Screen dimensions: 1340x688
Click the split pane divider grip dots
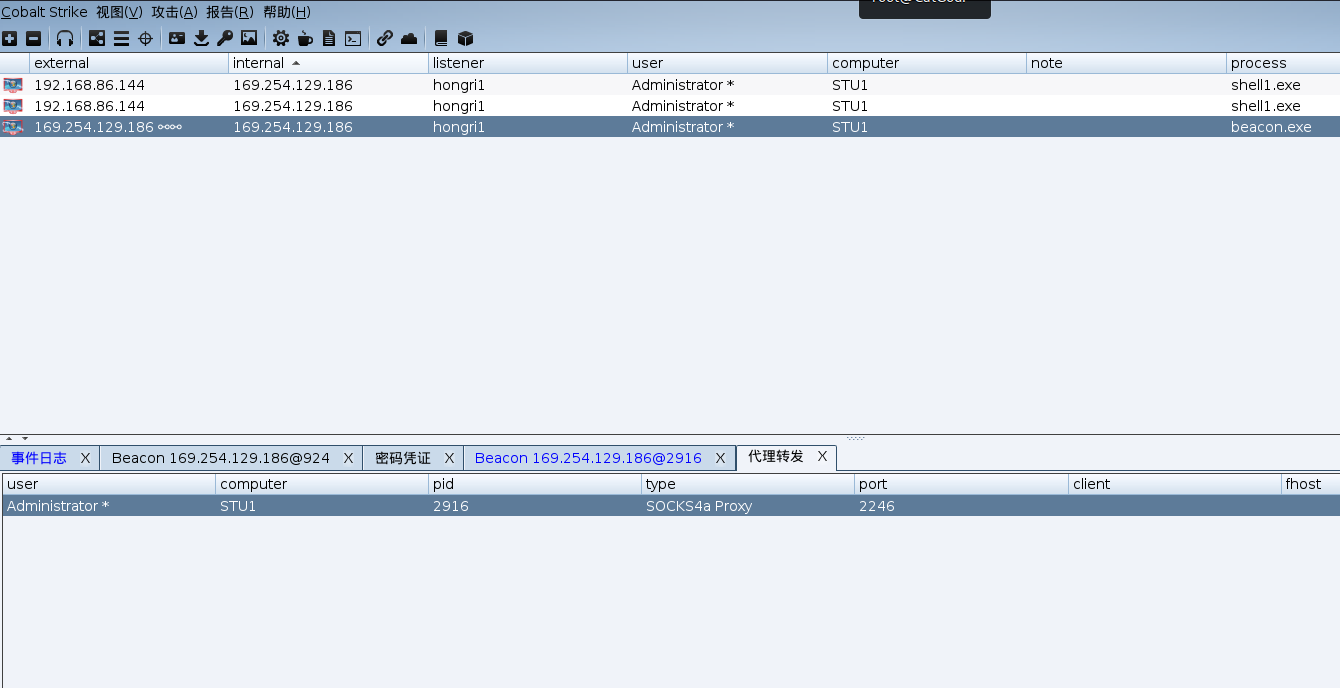coord(856,438)
